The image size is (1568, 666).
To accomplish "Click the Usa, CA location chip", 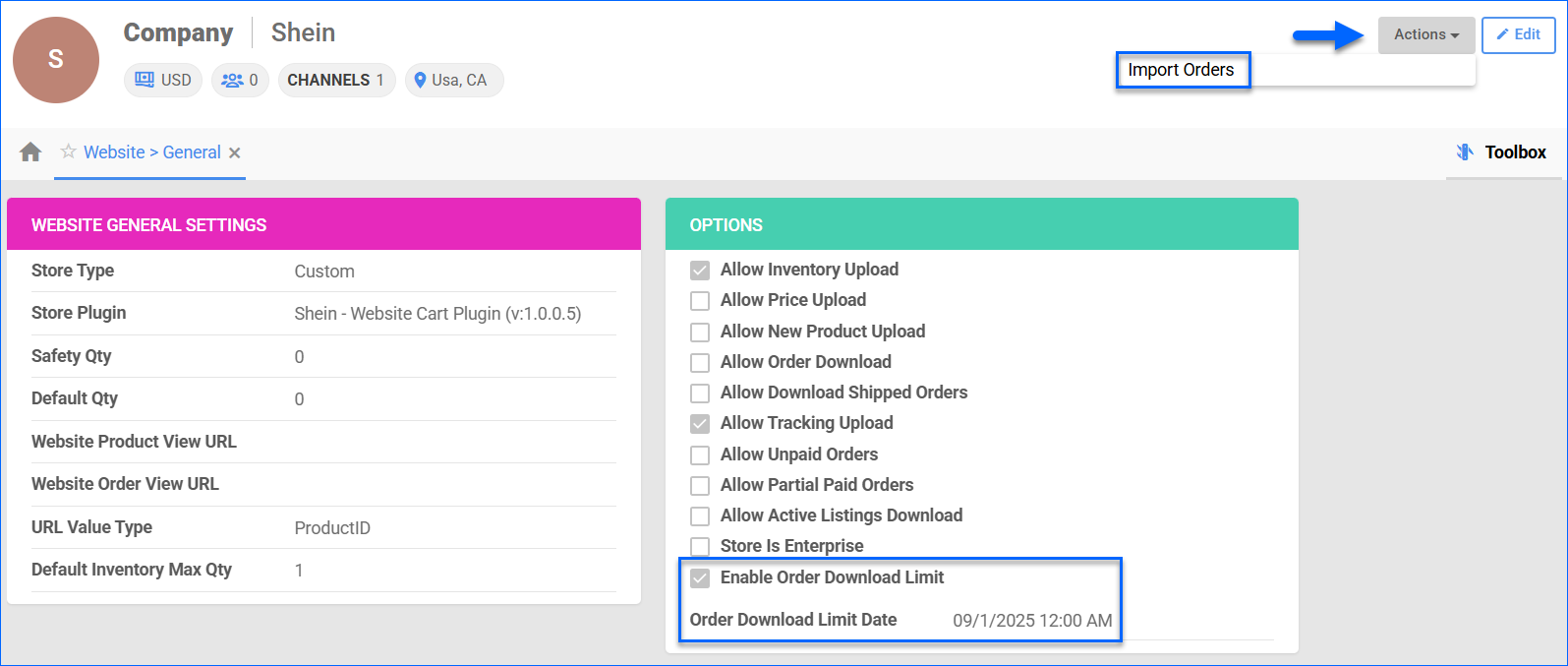I will (454, 80).
